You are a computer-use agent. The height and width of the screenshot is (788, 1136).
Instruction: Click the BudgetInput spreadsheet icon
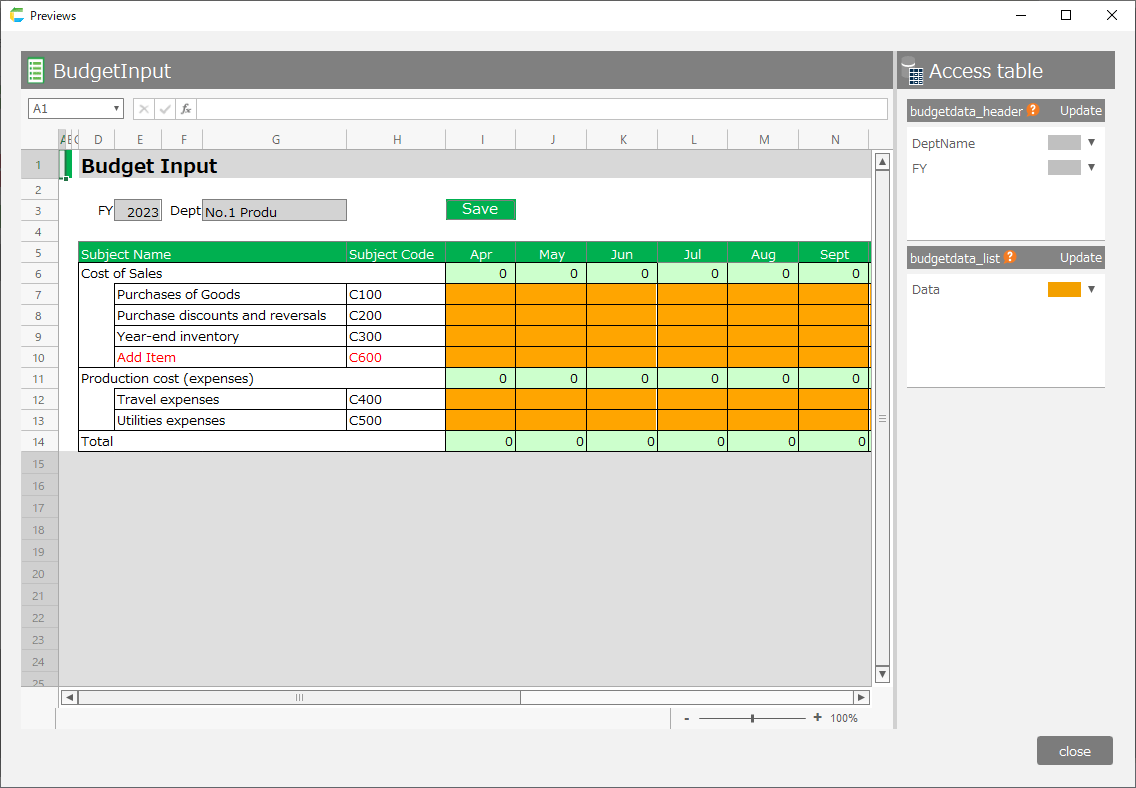(36, 71)
